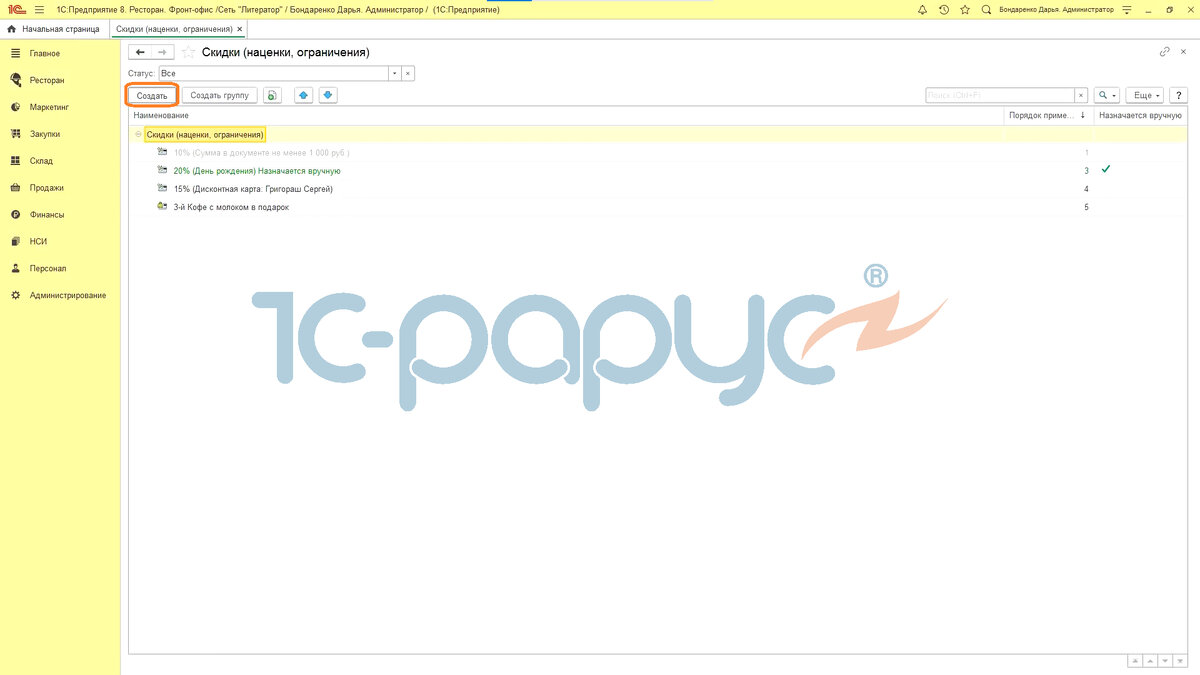The height and width of the screenshot is (675, 1200).
Task: Collapse the Скидки (наценки, ограничения) group
Action: (138, 134)
